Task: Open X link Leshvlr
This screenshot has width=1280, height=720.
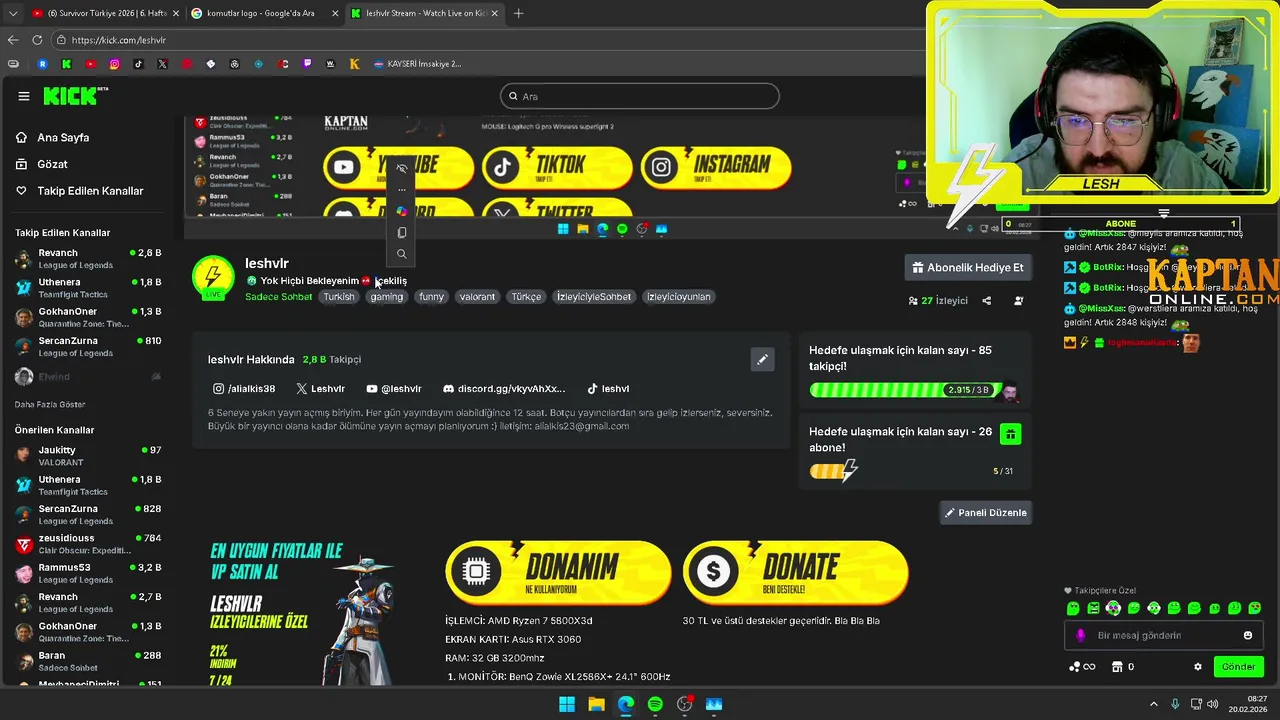Action: [320, 388]
